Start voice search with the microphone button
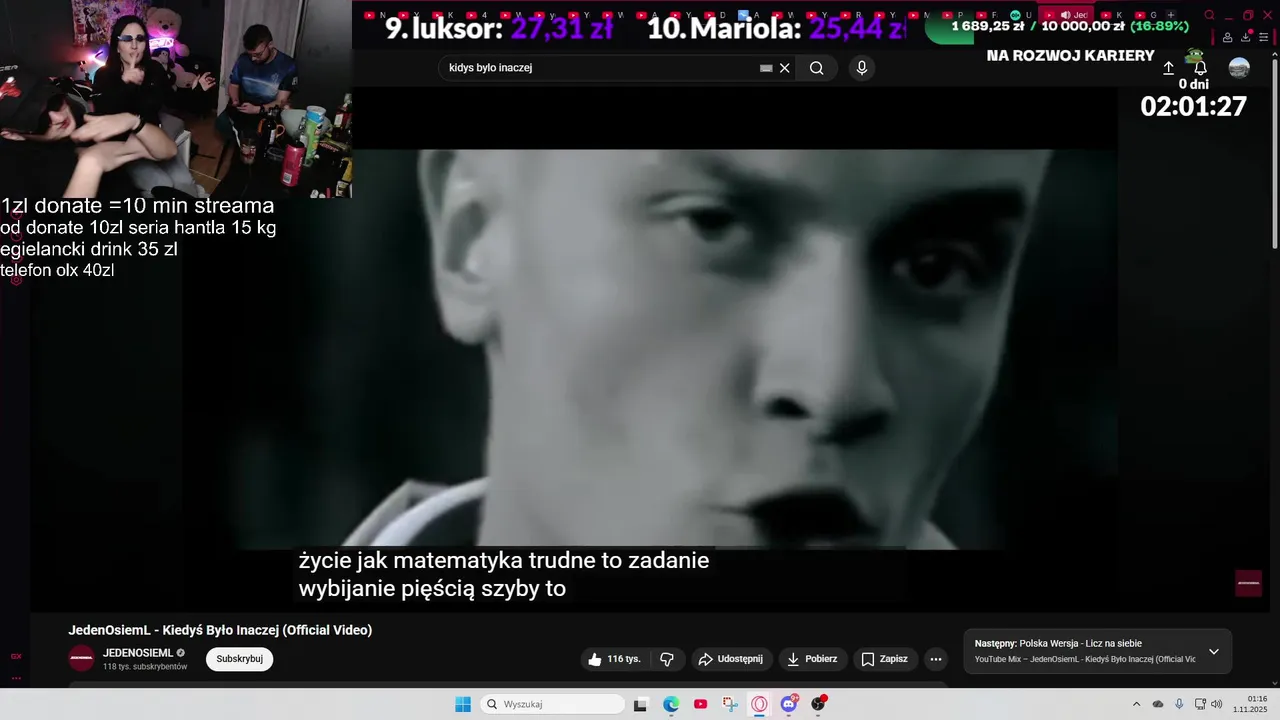The height and width of the screenshot is (720, 1280). click(862, 68)
